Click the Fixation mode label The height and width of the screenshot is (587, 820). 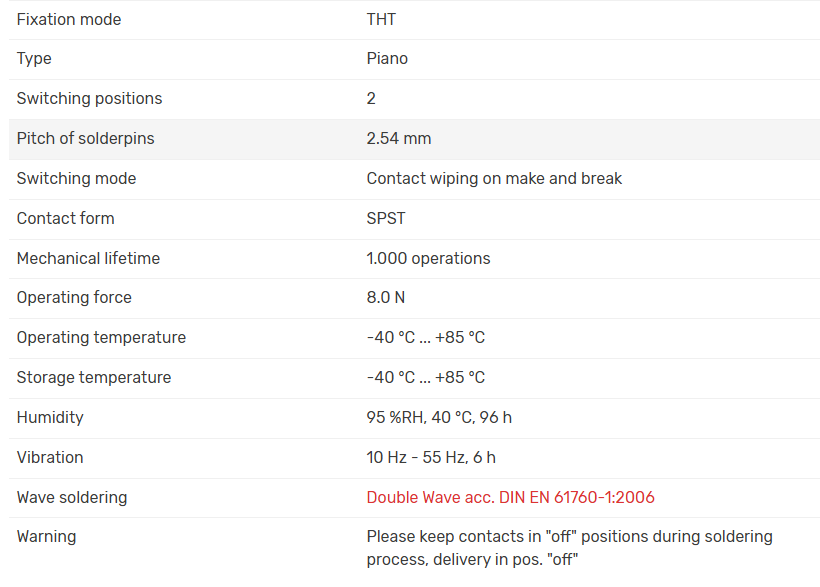pyautogui.click(x=69, y=19)
